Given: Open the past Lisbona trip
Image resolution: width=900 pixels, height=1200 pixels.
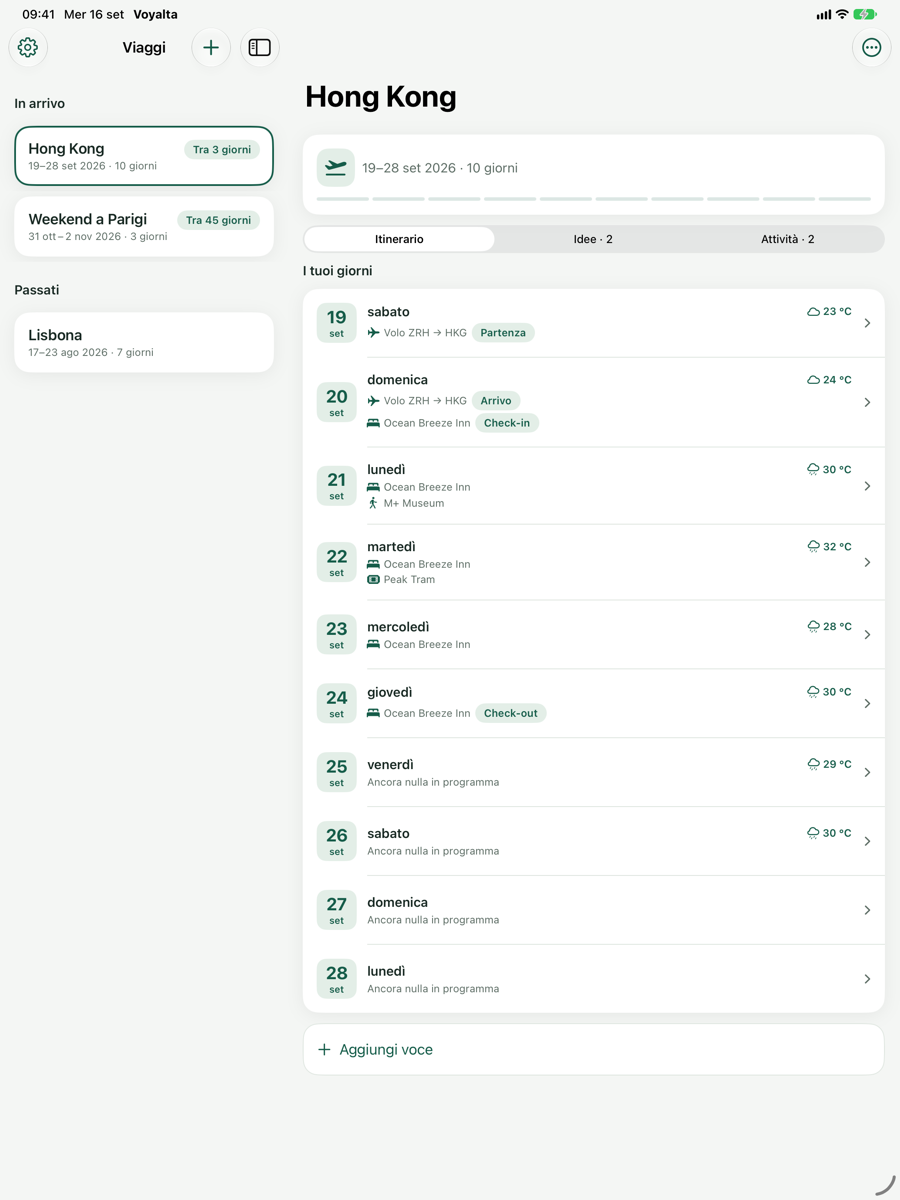Looking at the screenshot, I should (144, 342).
